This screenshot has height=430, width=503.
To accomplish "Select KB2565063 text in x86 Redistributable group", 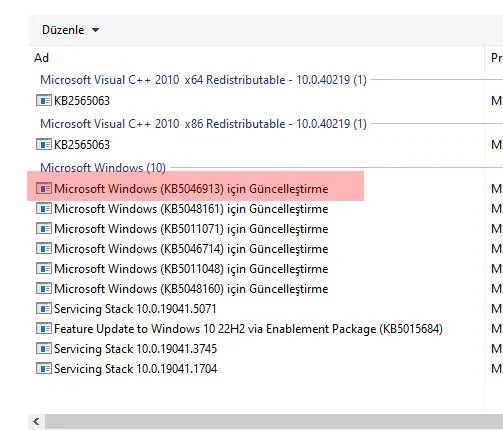I will coord(82,145).
